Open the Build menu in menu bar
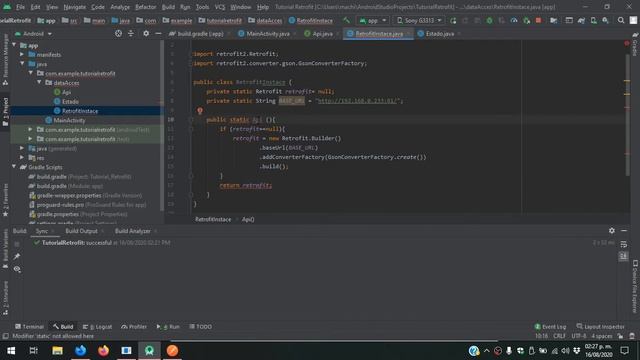Image resolution: width=640 pixels, height=360 pixels. tap(168, 7)
